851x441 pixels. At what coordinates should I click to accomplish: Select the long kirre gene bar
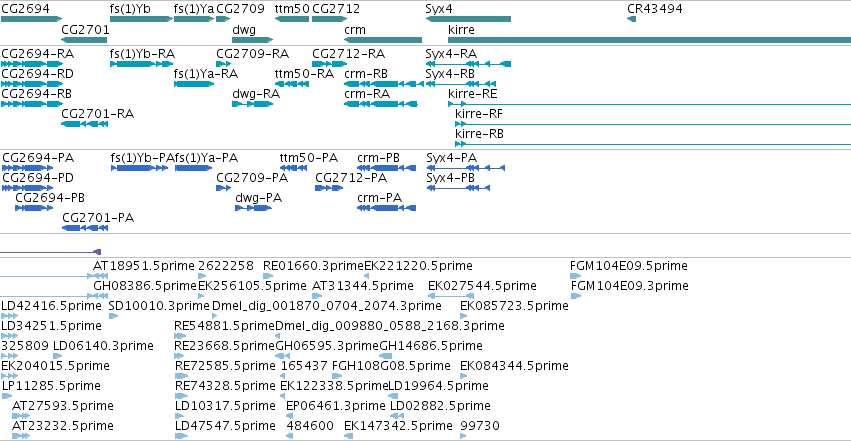coord(650,40)
